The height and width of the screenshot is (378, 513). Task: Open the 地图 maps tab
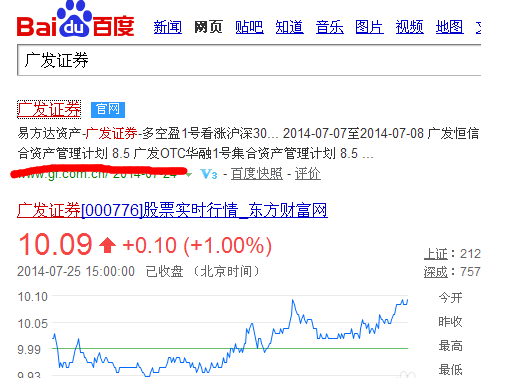pos(450,27)
